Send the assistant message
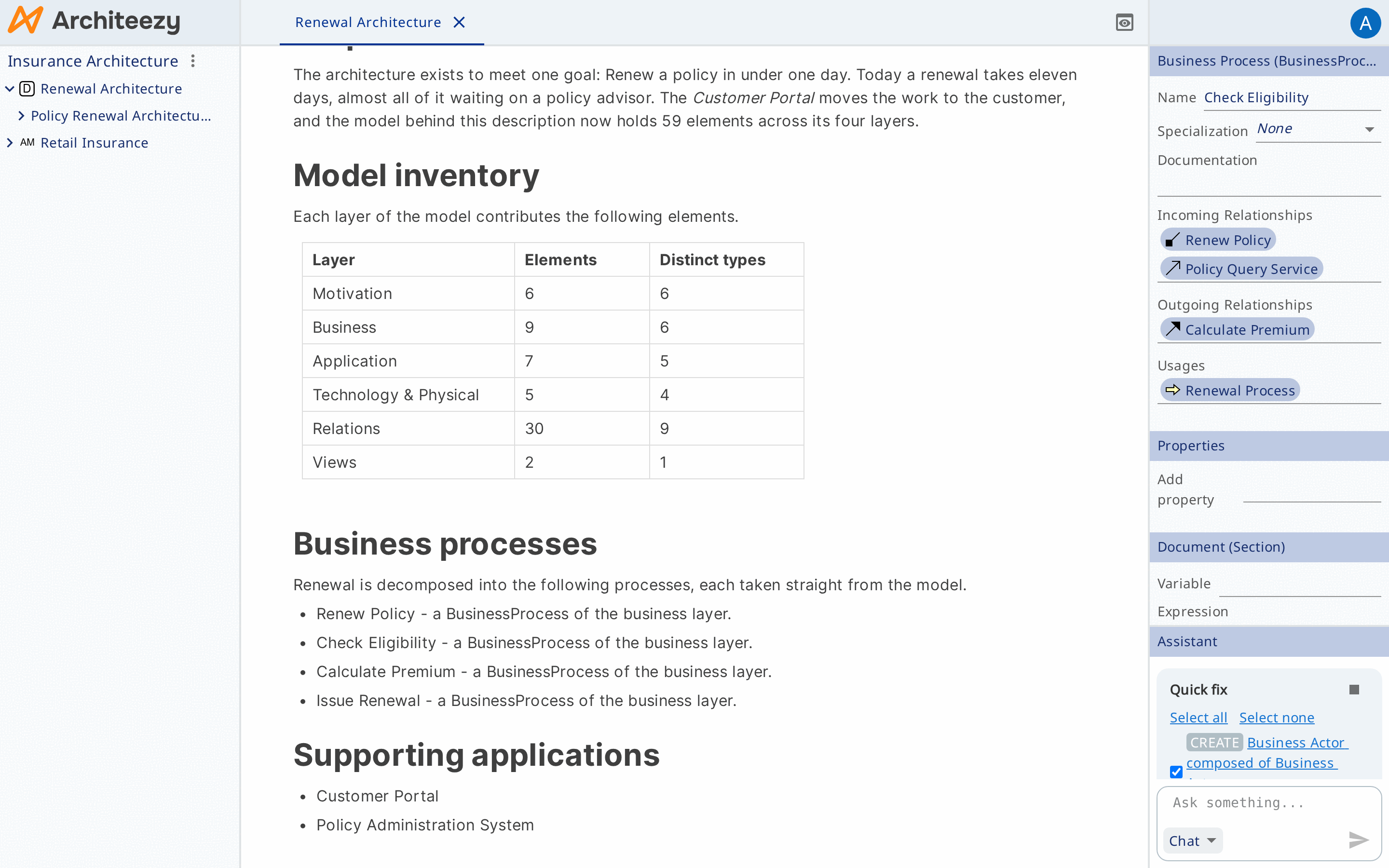The height and width of the screenshot is (868, 1389). point(1359,841)
